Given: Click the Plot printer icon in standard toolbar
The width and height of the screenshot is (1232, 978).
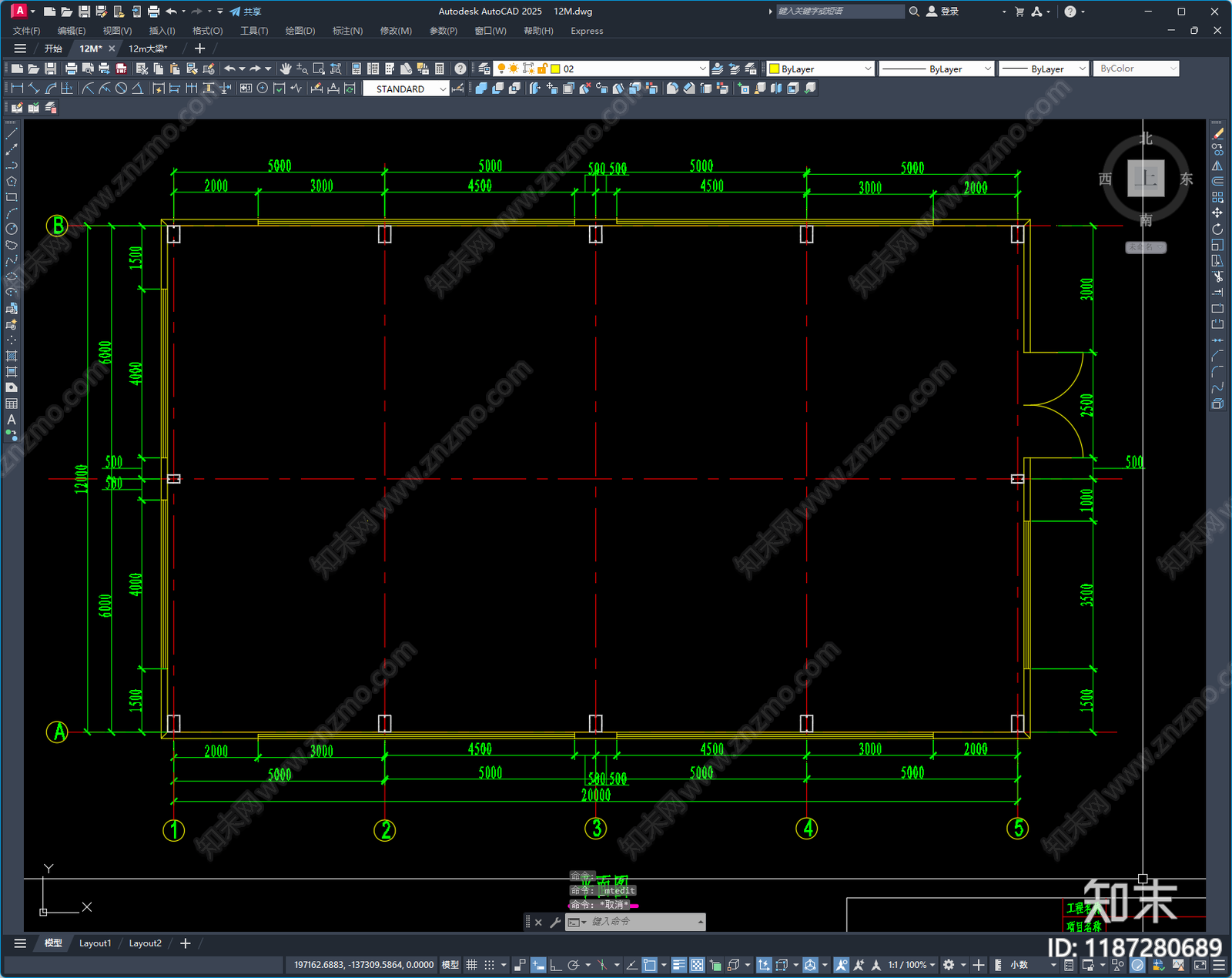Looking at the screenshot, I should 72,69.
